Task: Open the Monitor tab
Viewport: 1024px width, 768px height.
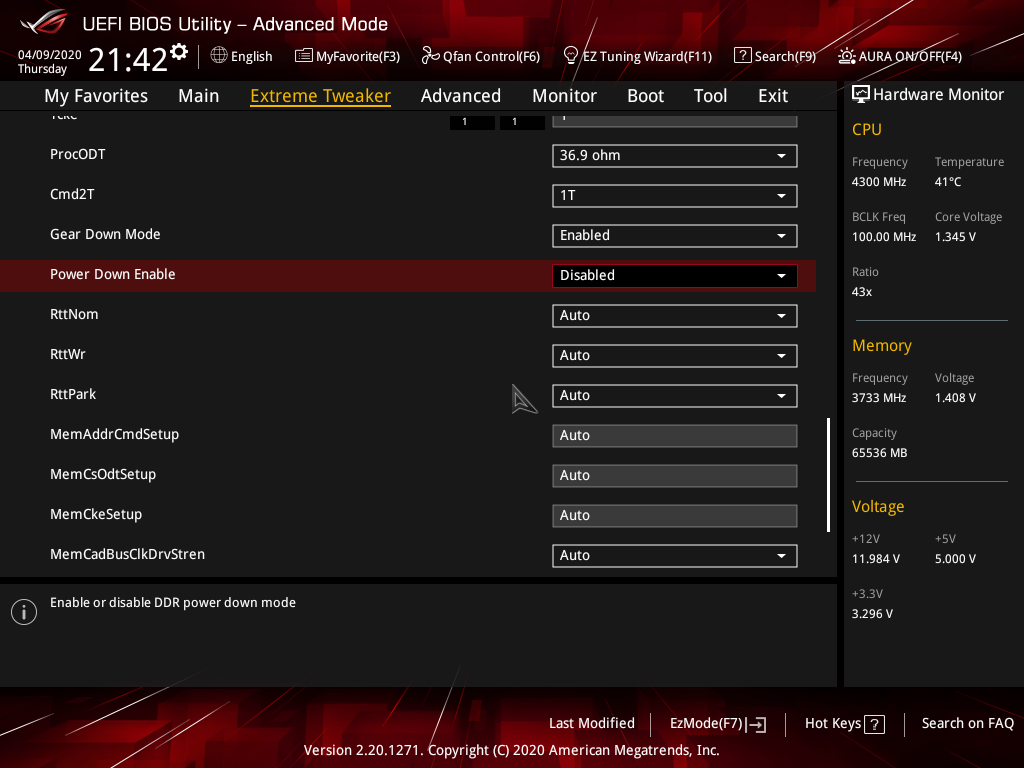Action: [564, 96]
